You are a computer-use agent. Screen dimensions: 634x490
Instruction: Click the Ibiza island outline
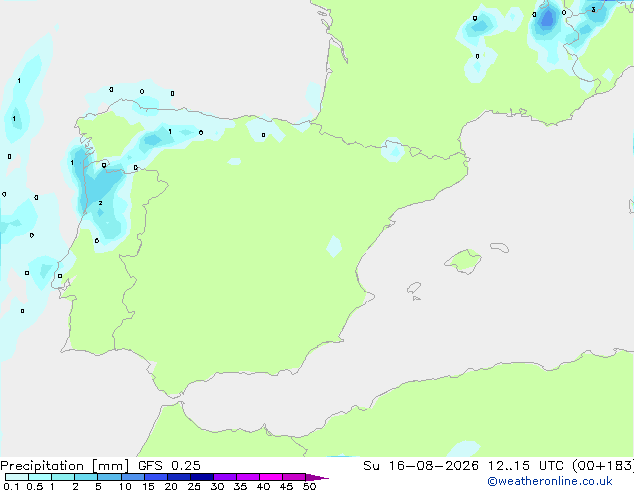point(414,288)
